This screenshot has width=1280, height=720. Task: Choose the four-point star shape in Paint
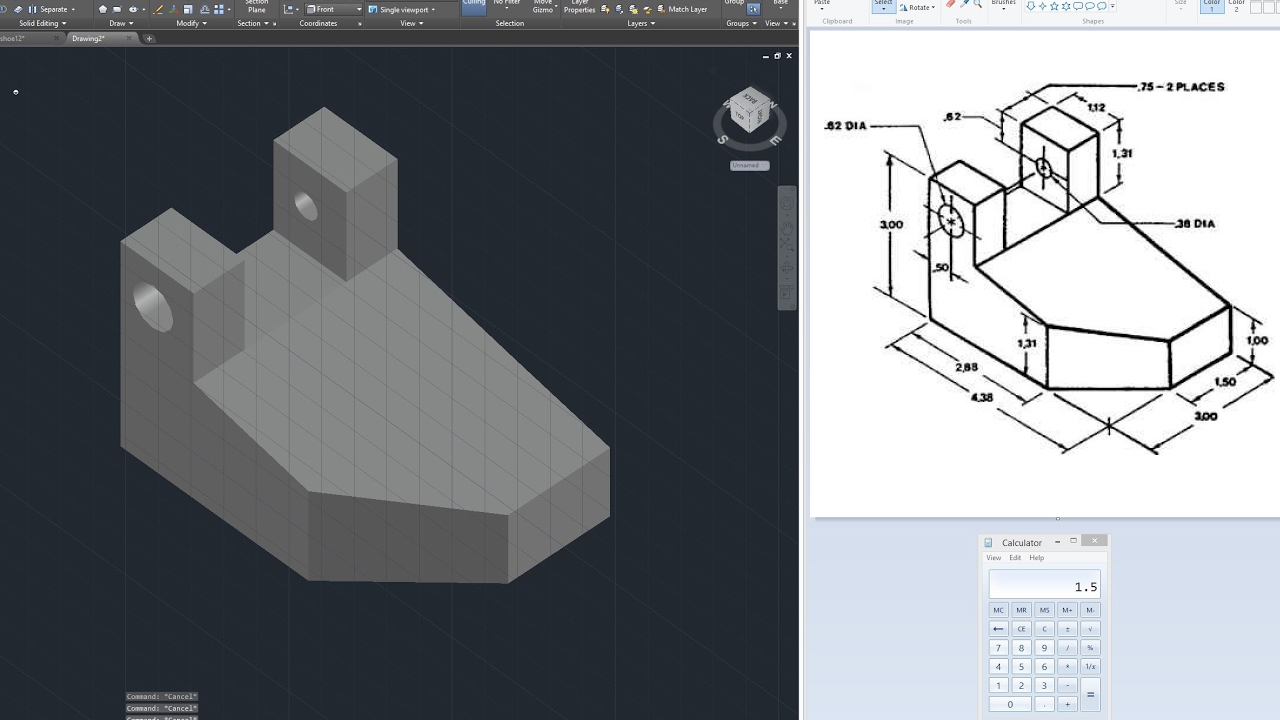coord(1042,5)
